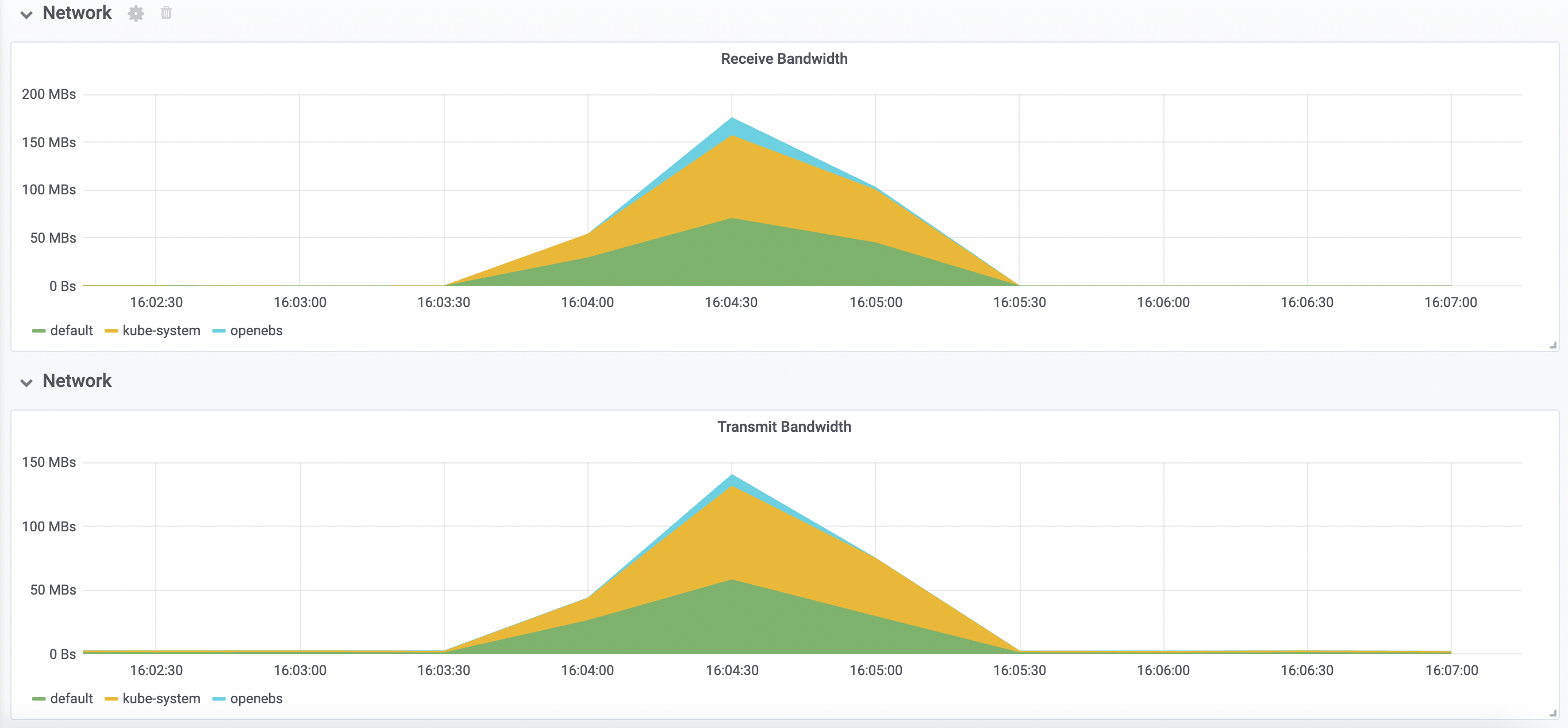Click the first Network row title
Image resolution: width=1568 pixels, height=728 pixels.
click(x=76, y=13)
